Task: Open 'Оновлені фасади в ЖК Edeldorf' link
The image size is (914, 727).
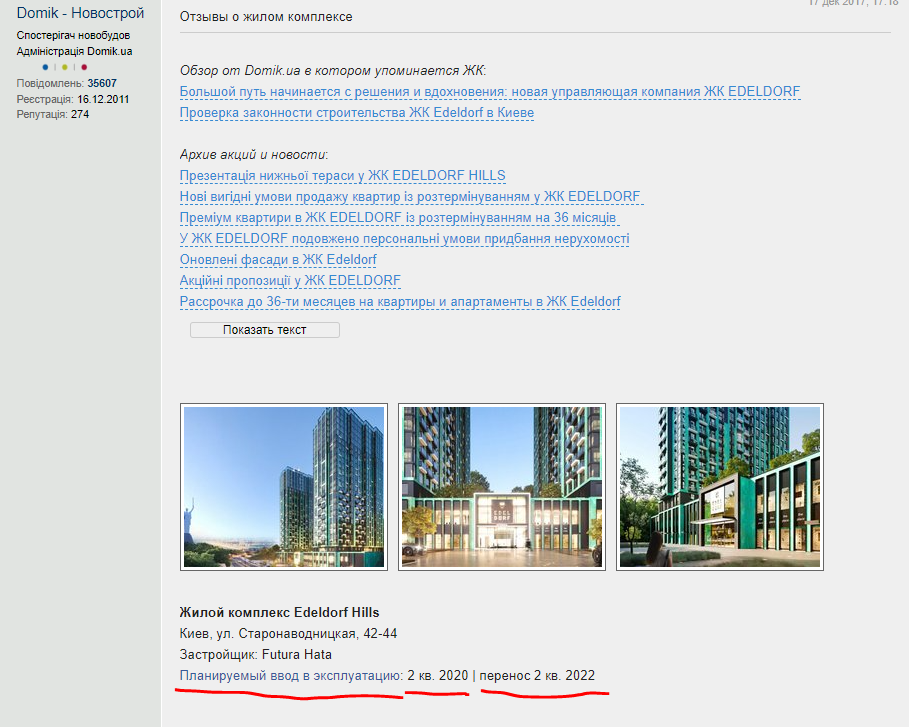Action: pyautogui.click(x=278, y=259)
